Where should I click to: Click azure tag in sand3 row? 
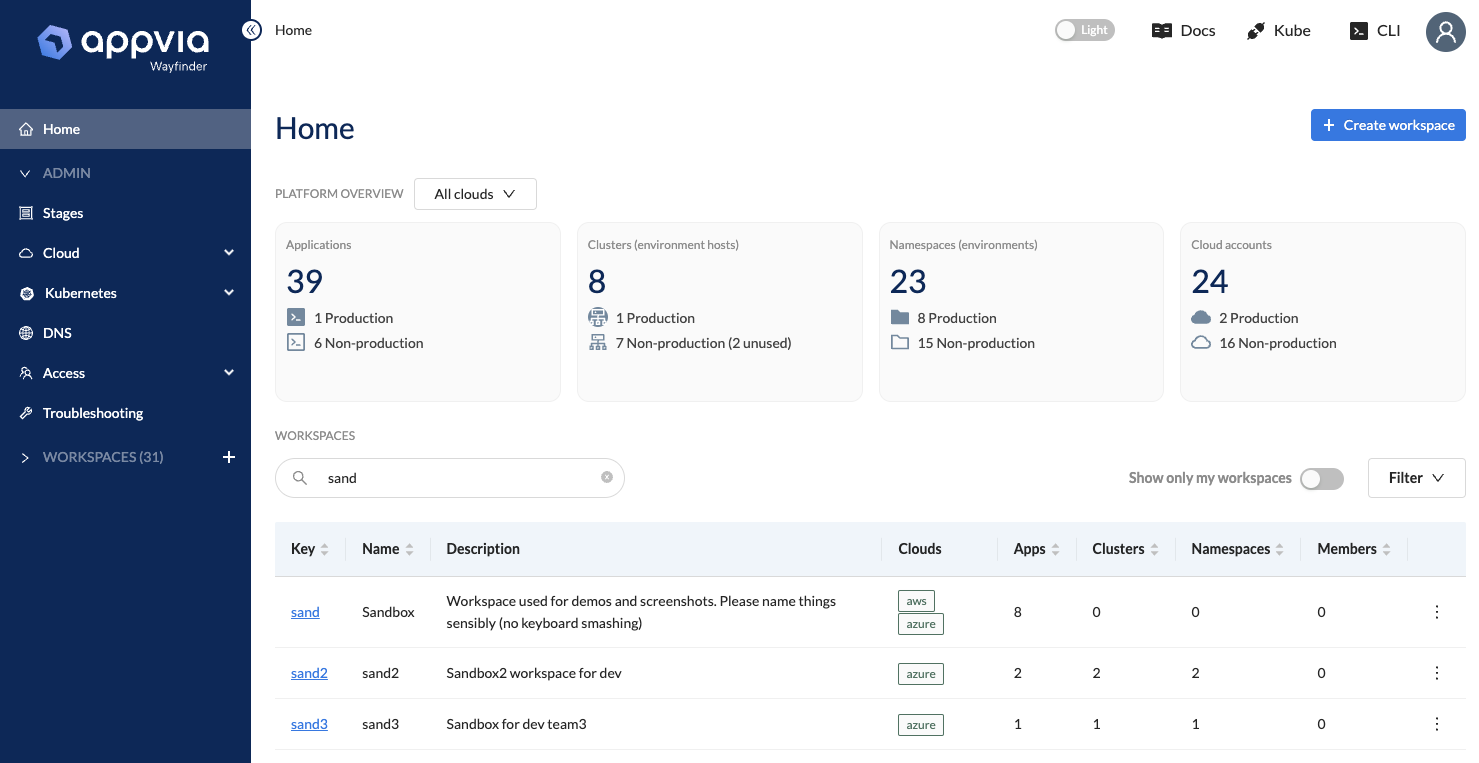coord(921,725)
